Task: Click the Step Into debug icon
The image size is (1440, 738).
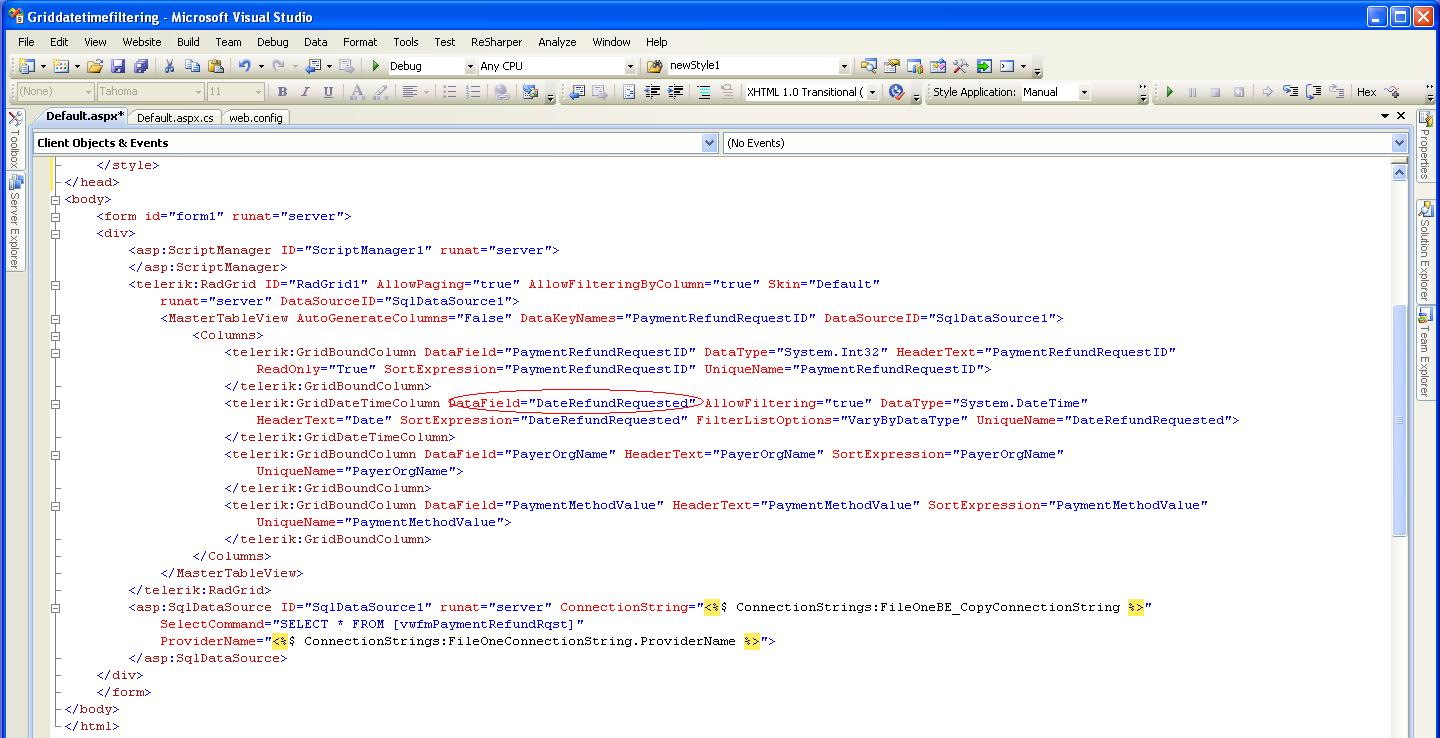Action: 1290,92
